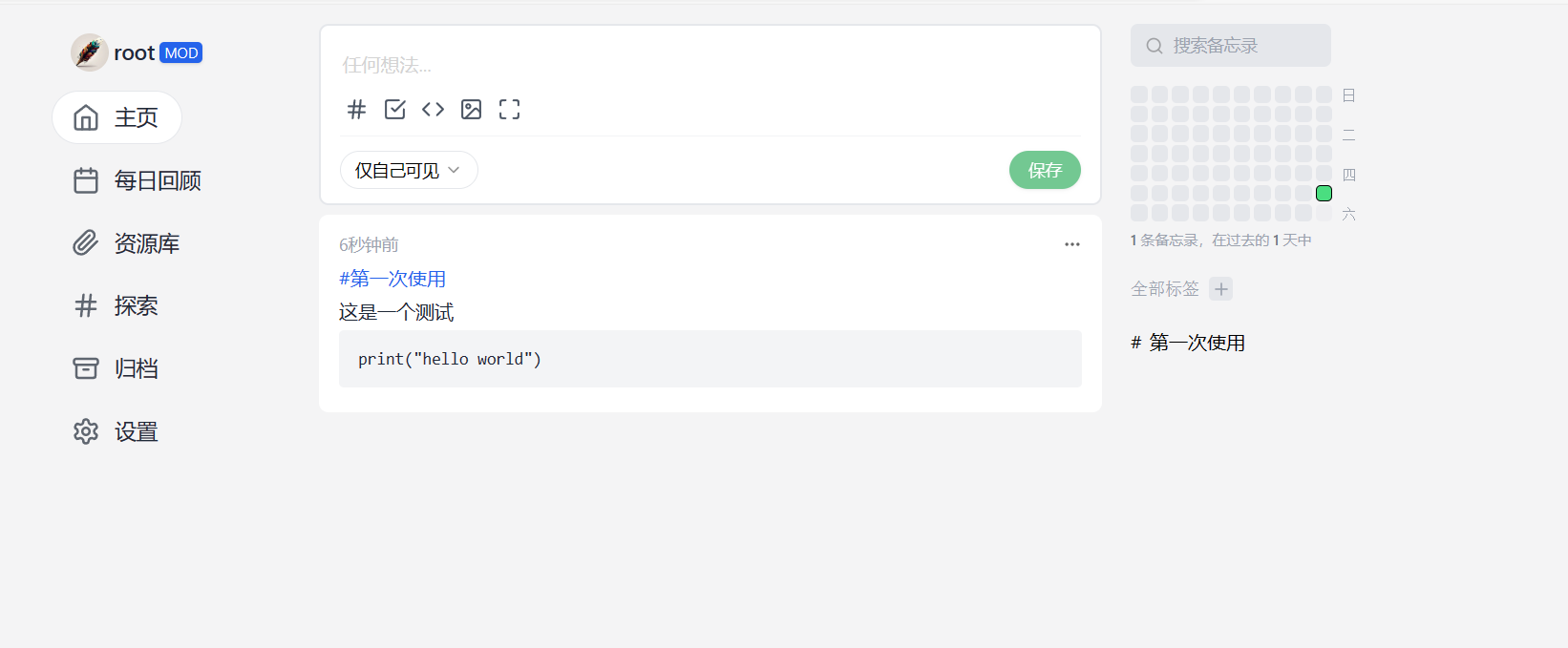Click the green 保存 save button
1568x648 pixels.
pyautogui.click(x=1044, y=171)
